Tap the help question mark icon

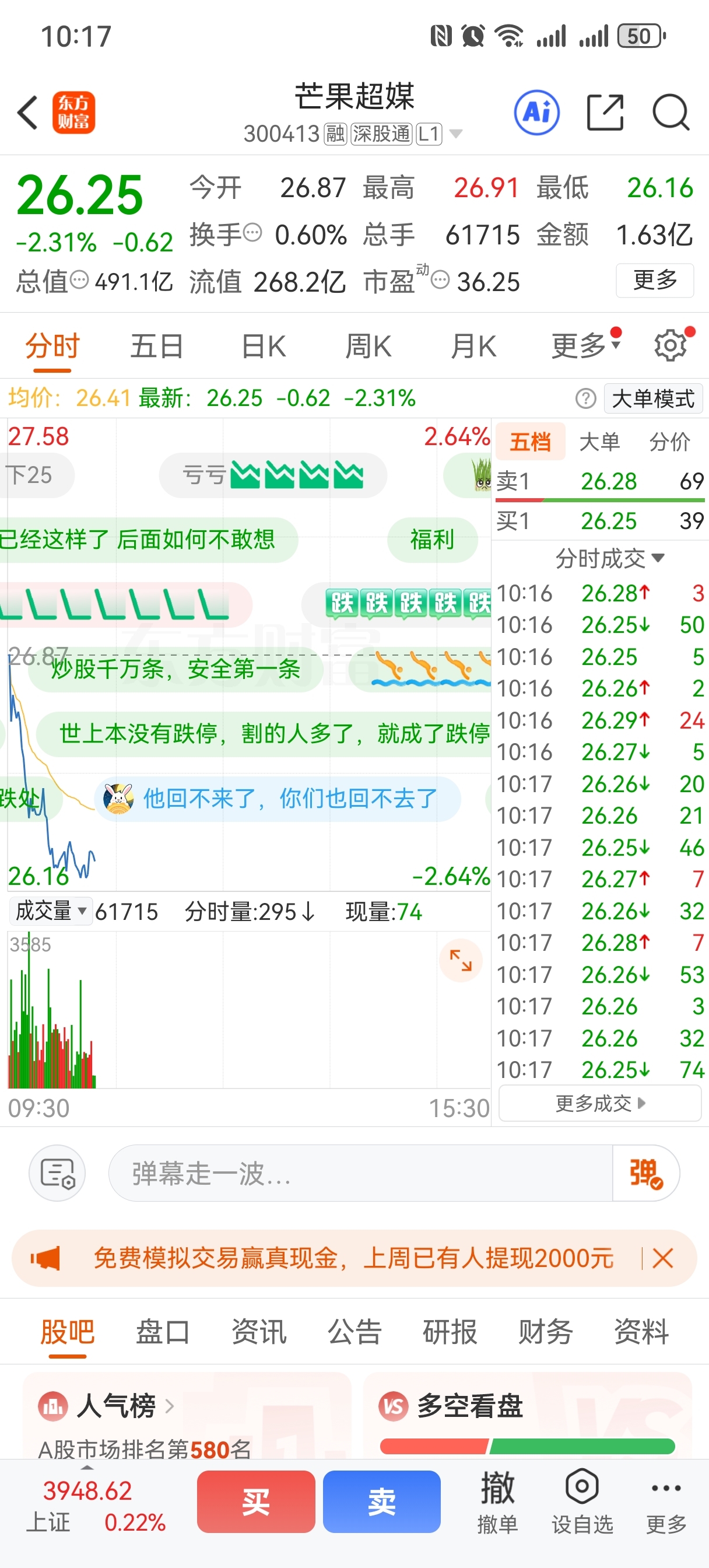pos(585,400)
